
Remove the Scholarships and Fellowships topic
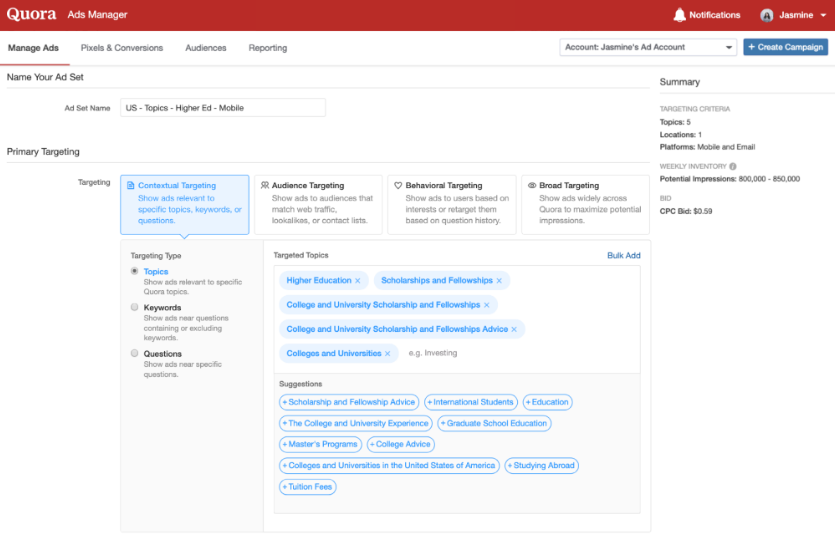(x=499, y=281)
